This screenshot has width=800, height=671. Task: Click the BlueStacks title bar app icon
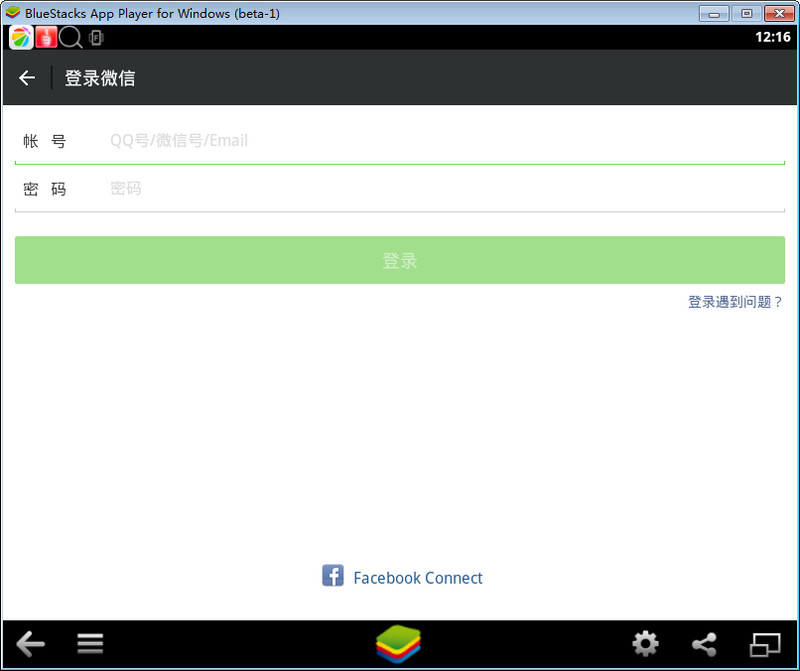pyautogui.click(x=12, y=12)
